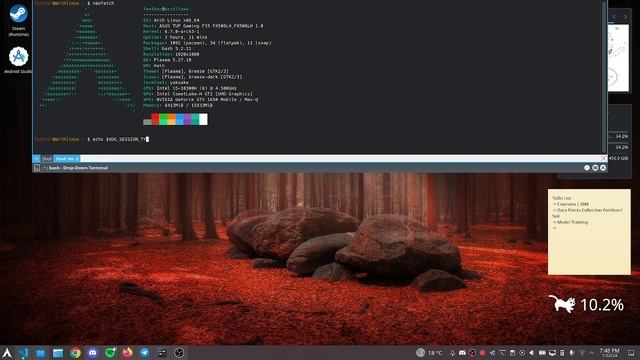Select the Shell No. 2 tab
This screenshot has width=640, height=360.
67,158
